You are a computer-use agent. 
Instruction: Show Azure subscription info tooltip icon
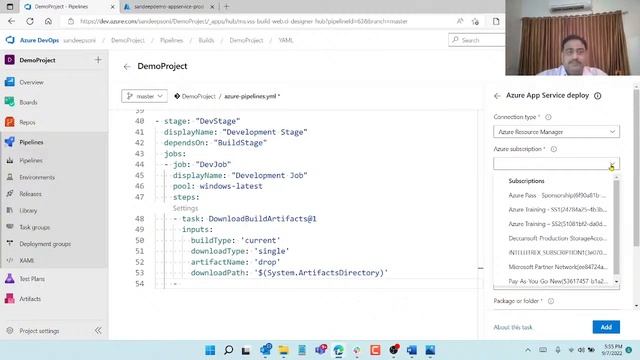[553, 149]
